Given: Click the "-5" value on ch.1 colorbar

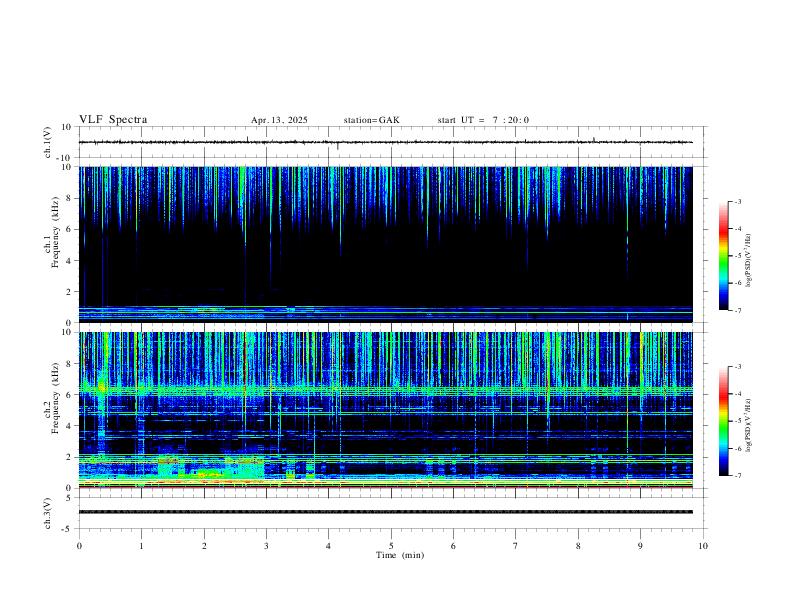Looking at the screenshot, I should (737, 256).
